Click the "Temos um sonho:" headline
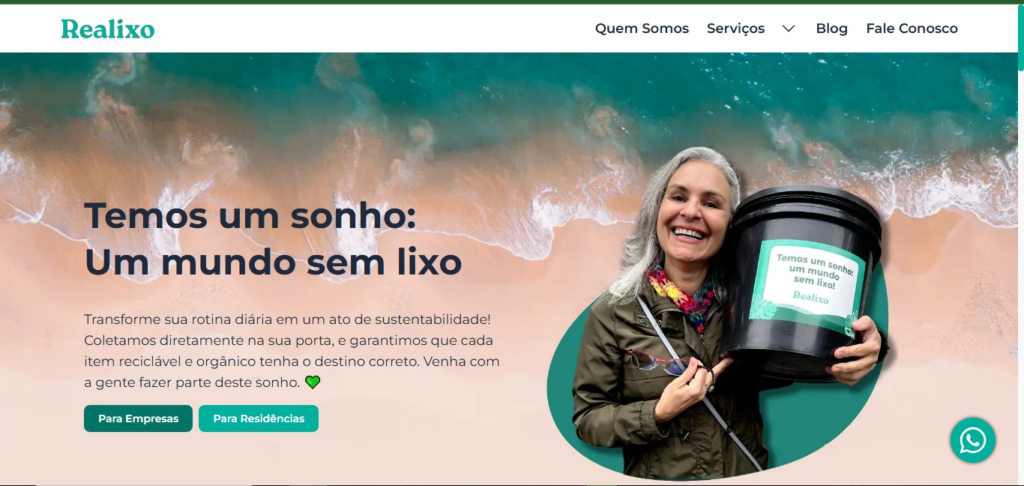The height and width of the screenshot is (486, 1024). [250, 215]
